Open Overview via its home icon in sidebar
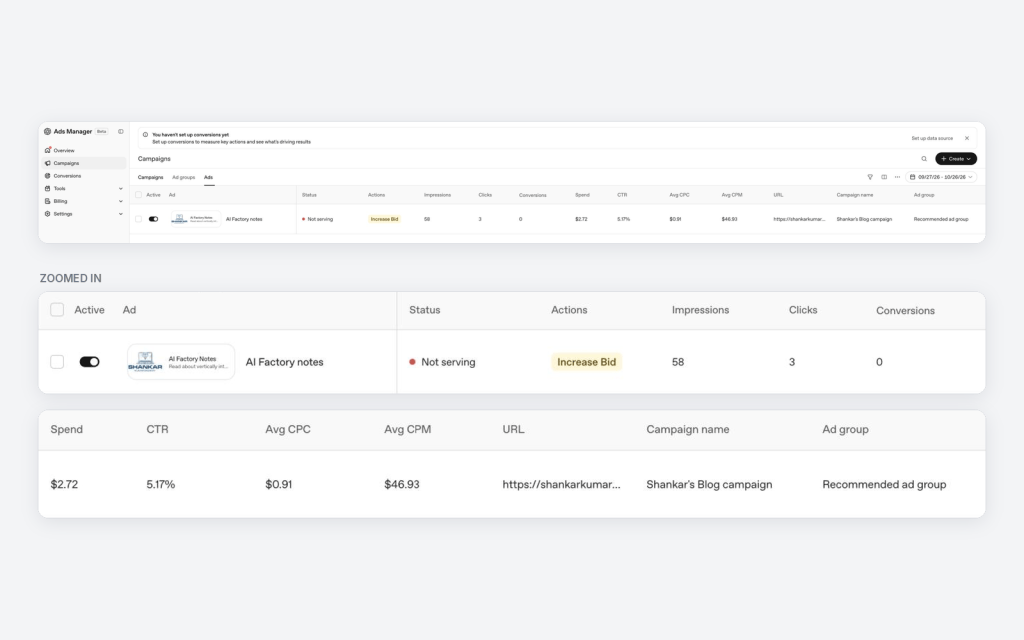1024x640 pixels. coord(47,150)
